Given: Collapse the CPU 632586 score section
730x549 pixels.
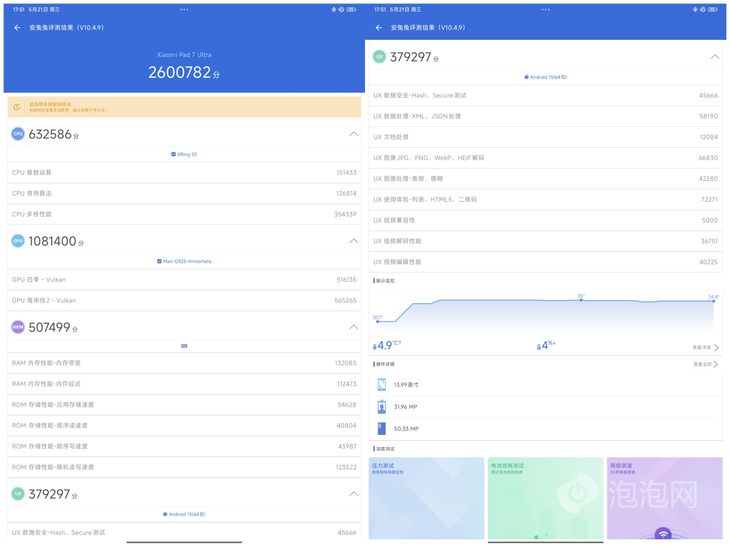Looking at the screenshot, I should (353, 134).
